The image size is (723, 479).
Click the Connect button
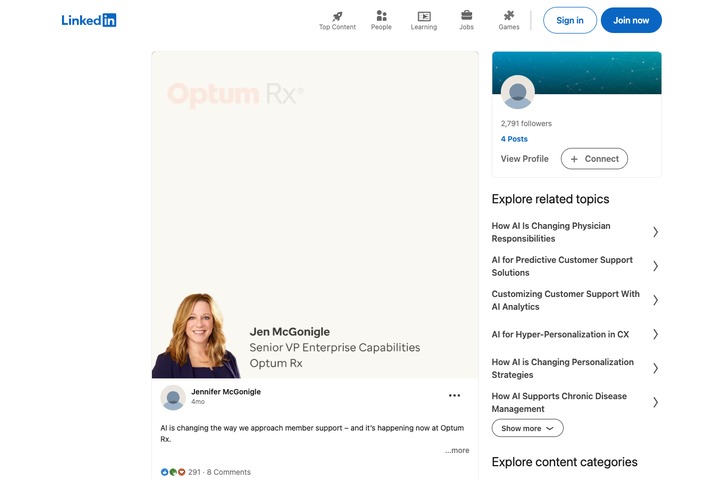(594, 159)
